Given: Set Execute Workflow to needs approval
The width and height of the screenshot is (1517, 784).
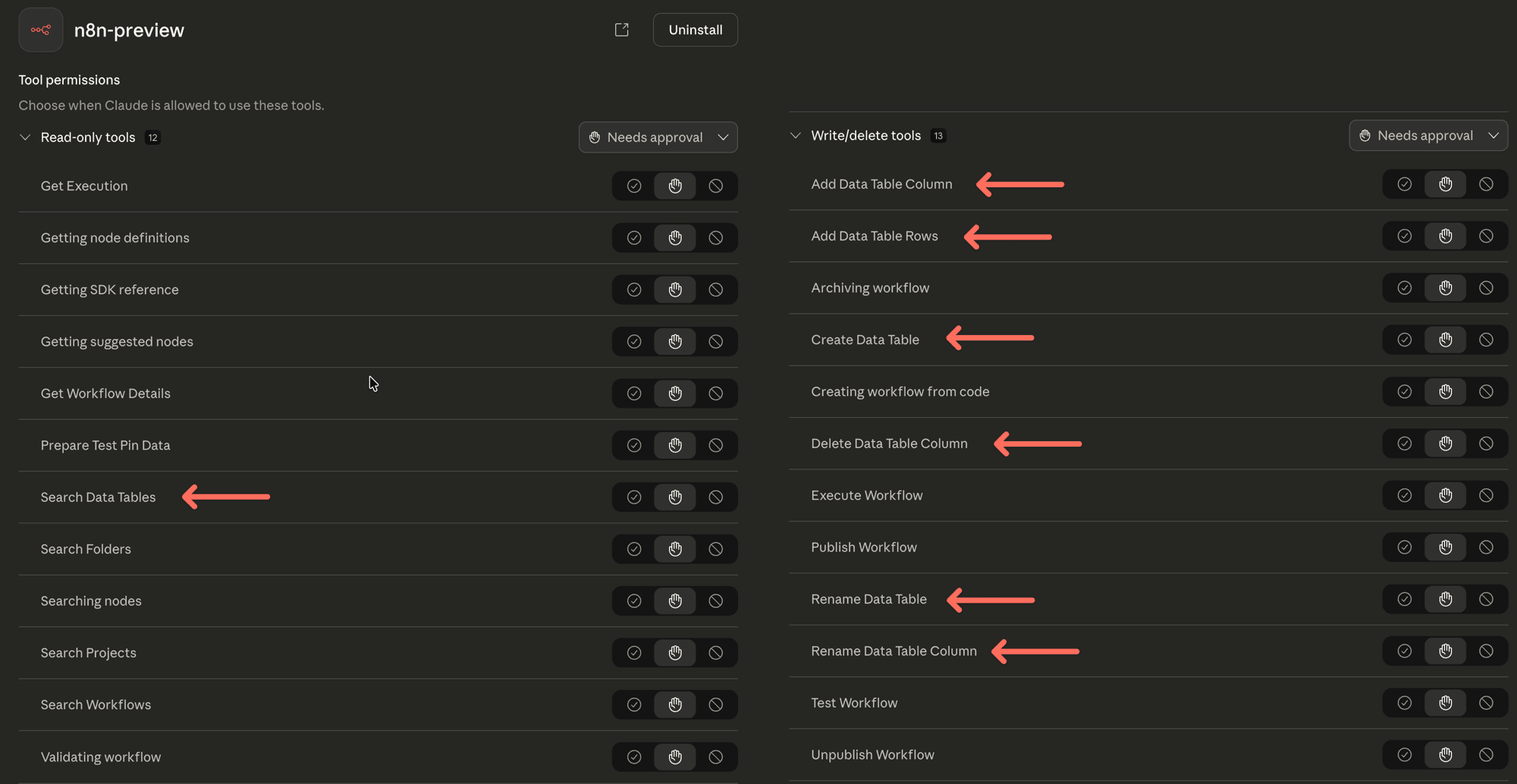Looking at the screenshot, I should [1446, 496].
